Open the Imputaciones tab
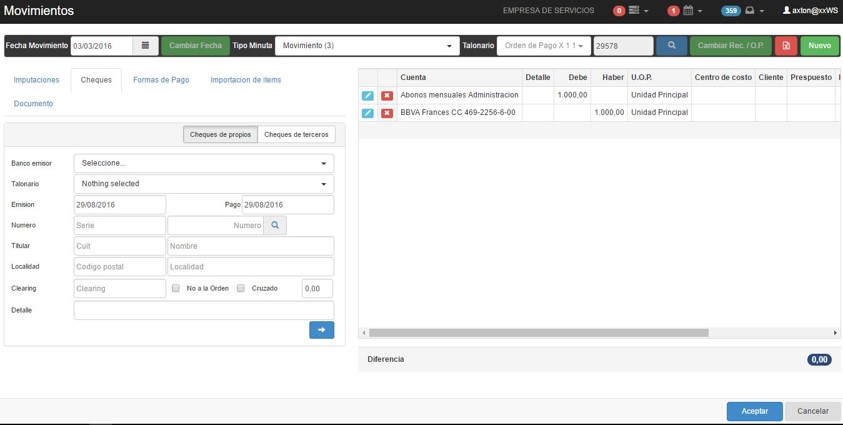 pyautogui.click(x=37, y=80)
